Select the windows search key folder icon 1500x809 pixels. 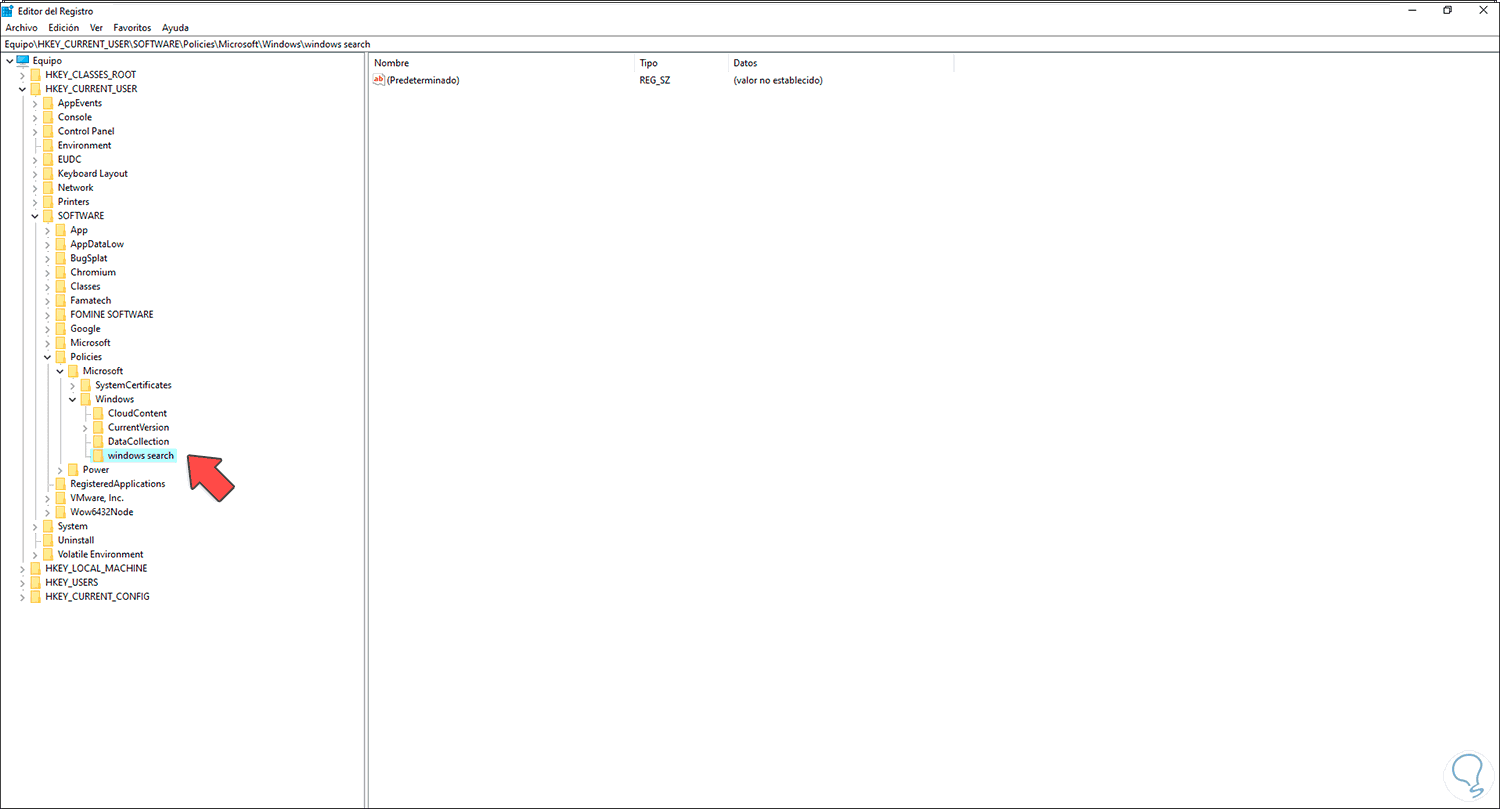(100, 455)
